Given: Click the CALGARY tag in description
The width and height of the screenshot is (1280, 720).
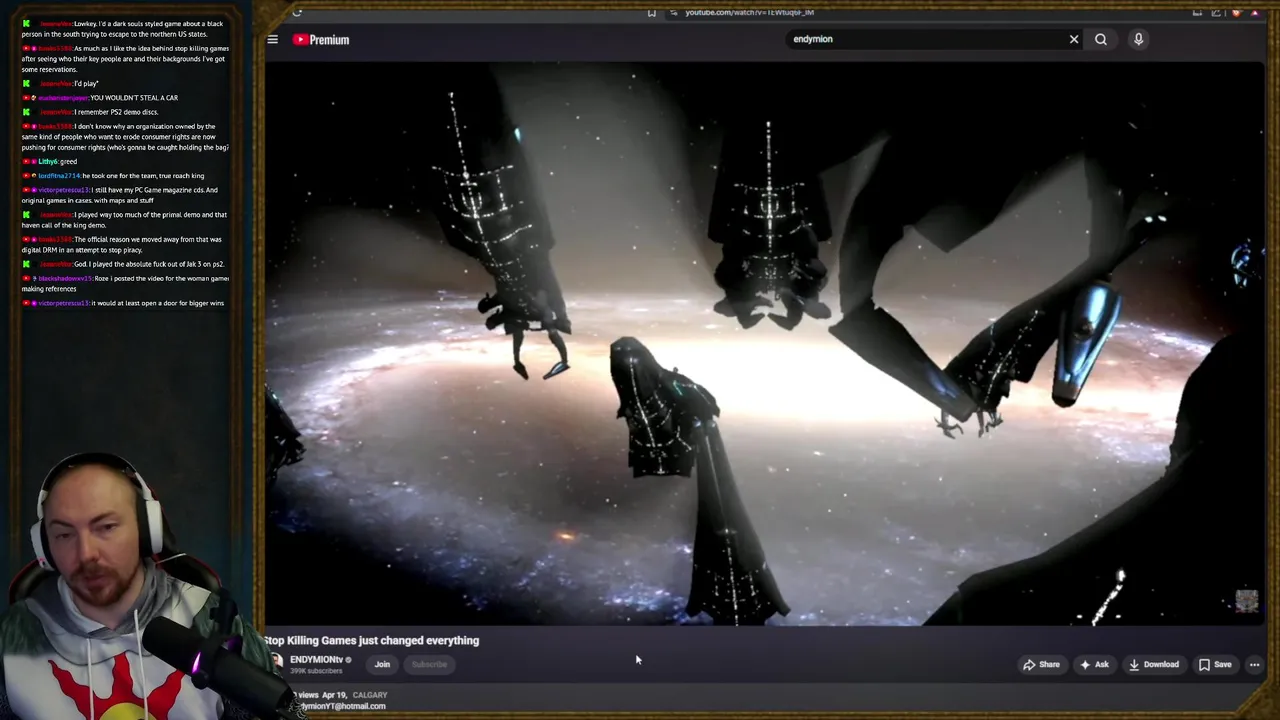Looking at the screenshot, I should (370, 695).
